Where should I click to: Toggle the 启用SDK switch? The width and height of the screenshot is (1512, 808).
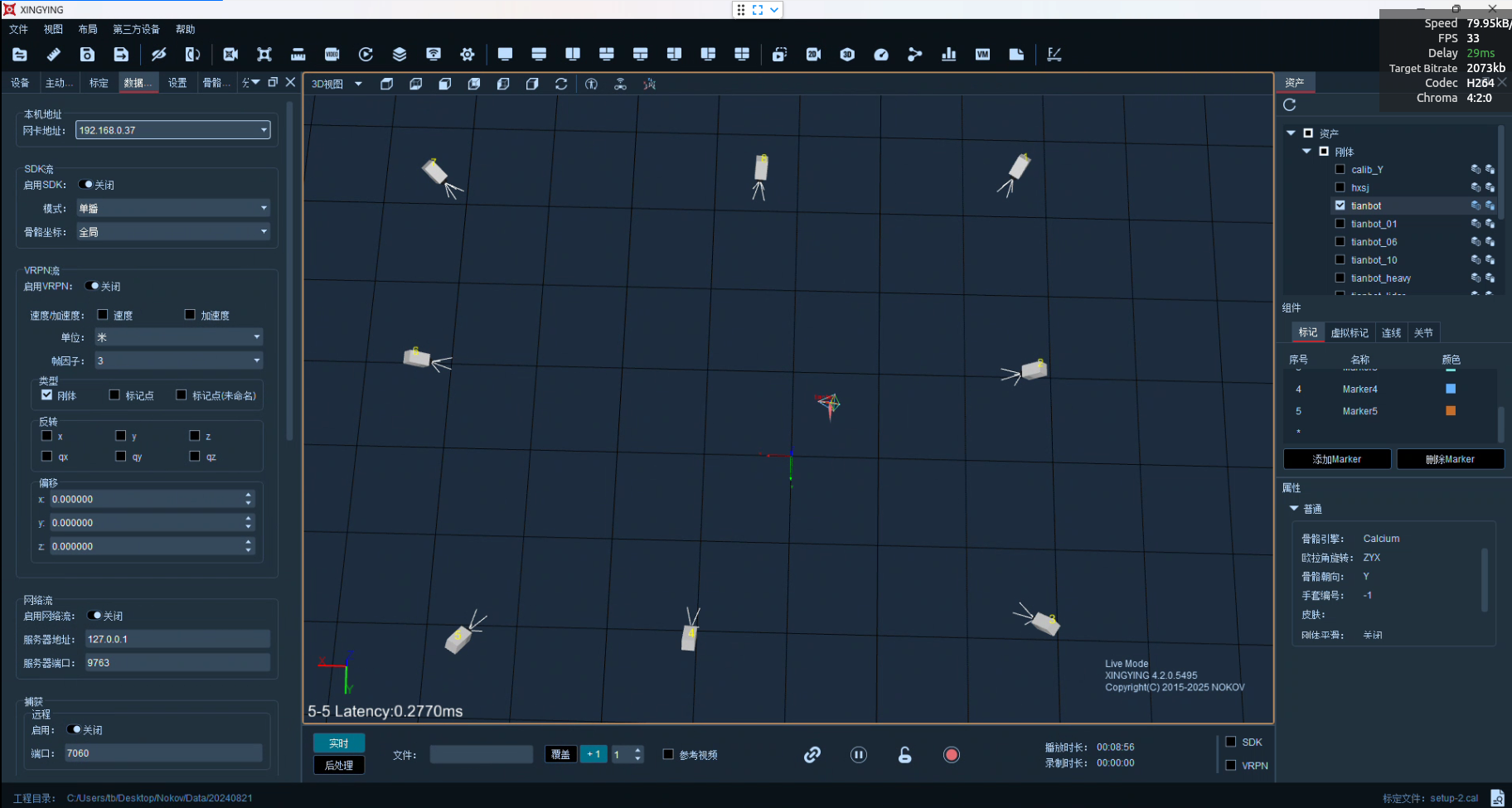(85, 185)
